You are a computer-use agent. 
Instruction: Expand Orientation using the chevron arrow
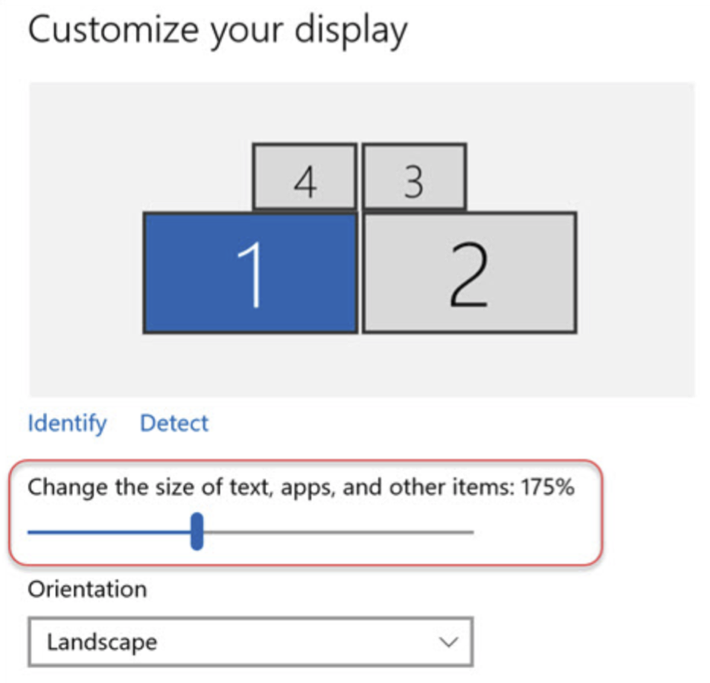[x=449, y=641]
